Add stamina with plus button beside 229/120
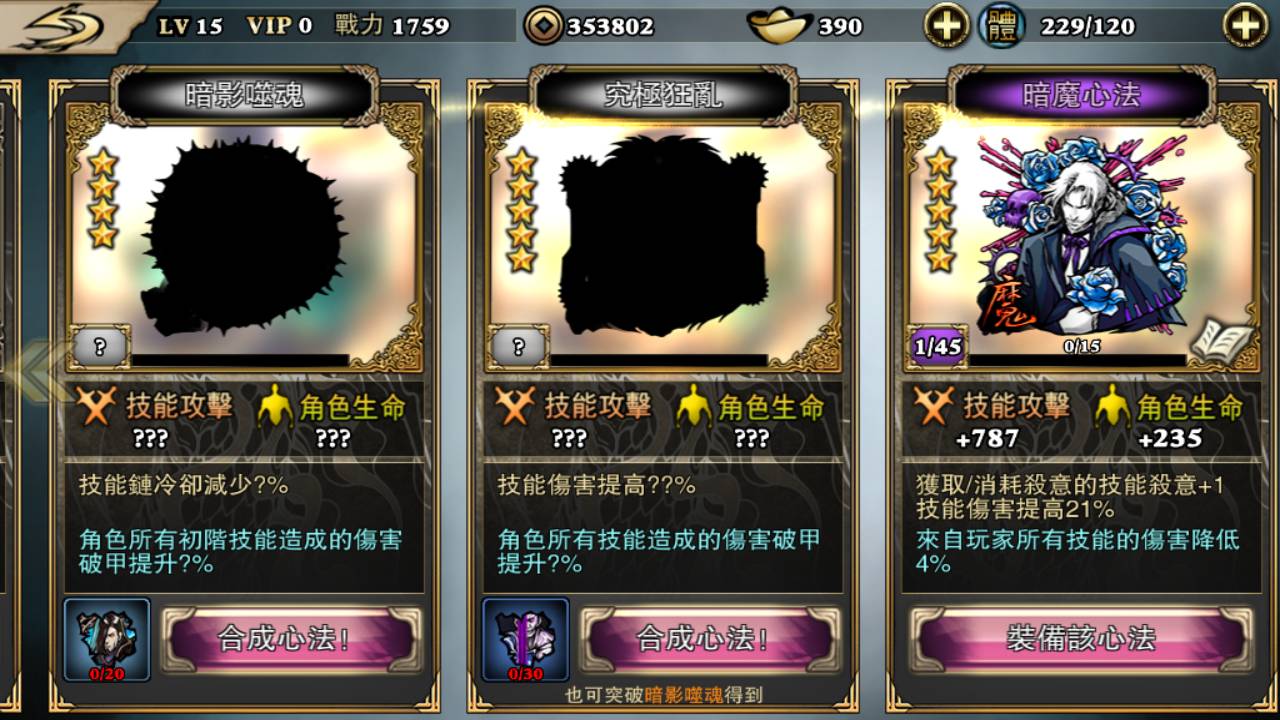Screen dimensions: 1280x720 click(x=1246, y=25)
